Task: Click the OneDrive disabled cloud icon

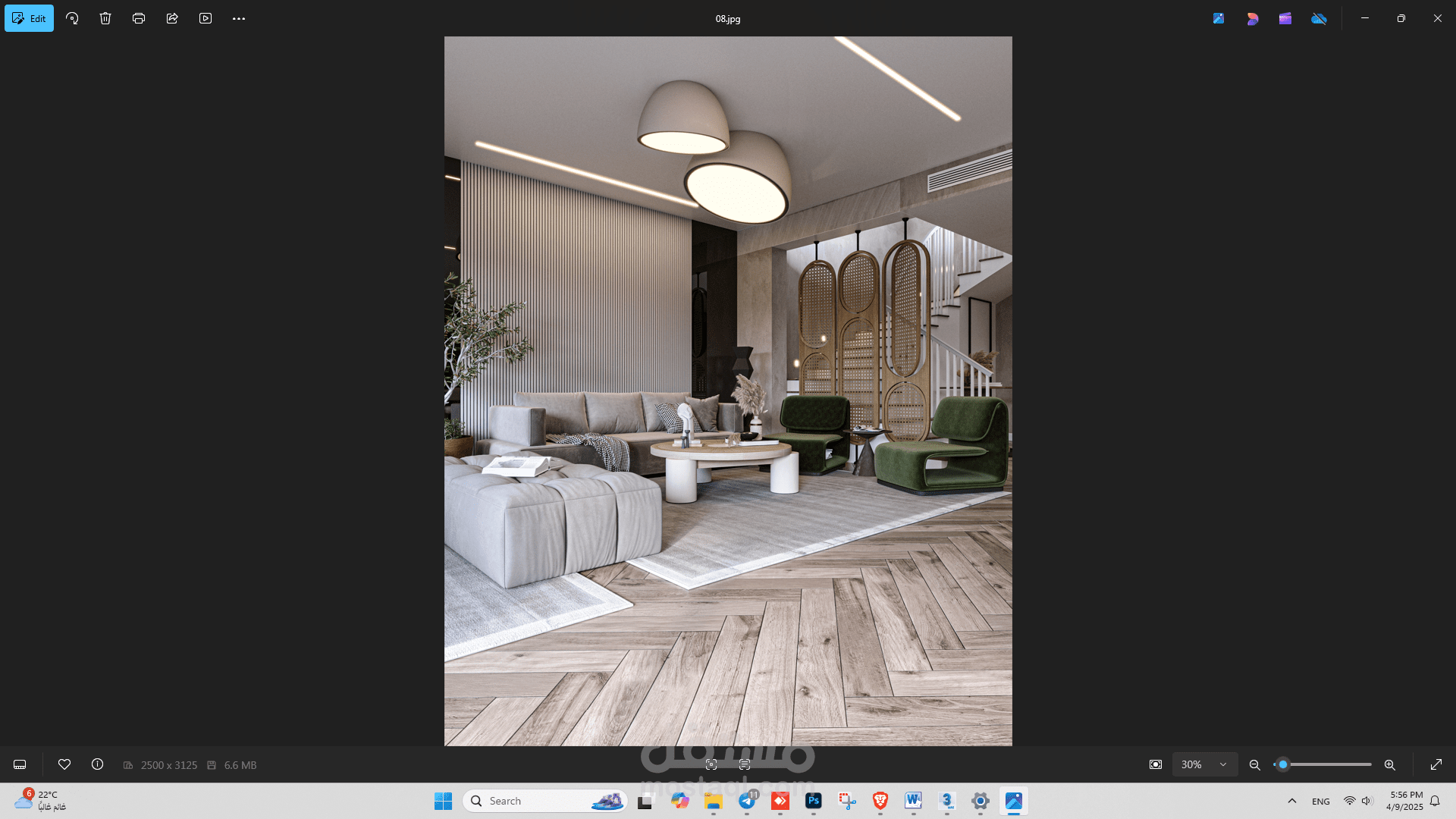Action: tap(1319, 18)
